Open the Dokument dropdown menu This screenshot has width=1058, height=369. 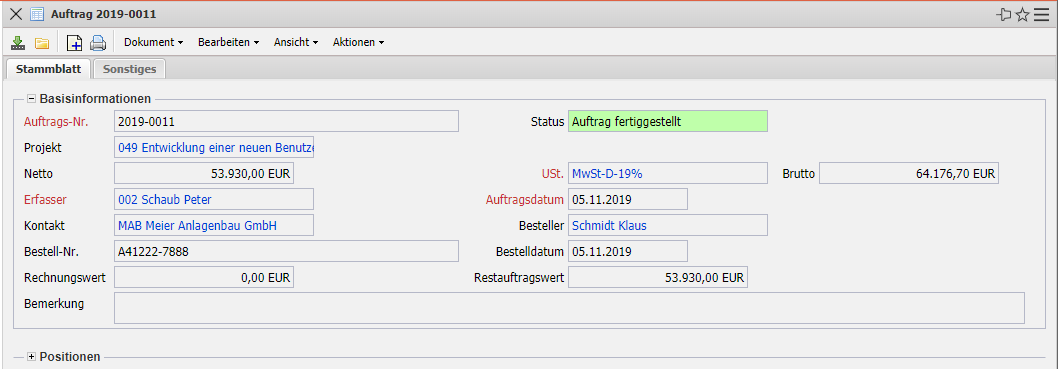point(154,42)
